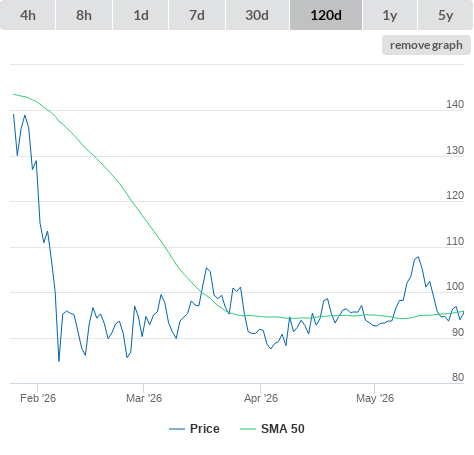Select the 4h time range tab

28,15
